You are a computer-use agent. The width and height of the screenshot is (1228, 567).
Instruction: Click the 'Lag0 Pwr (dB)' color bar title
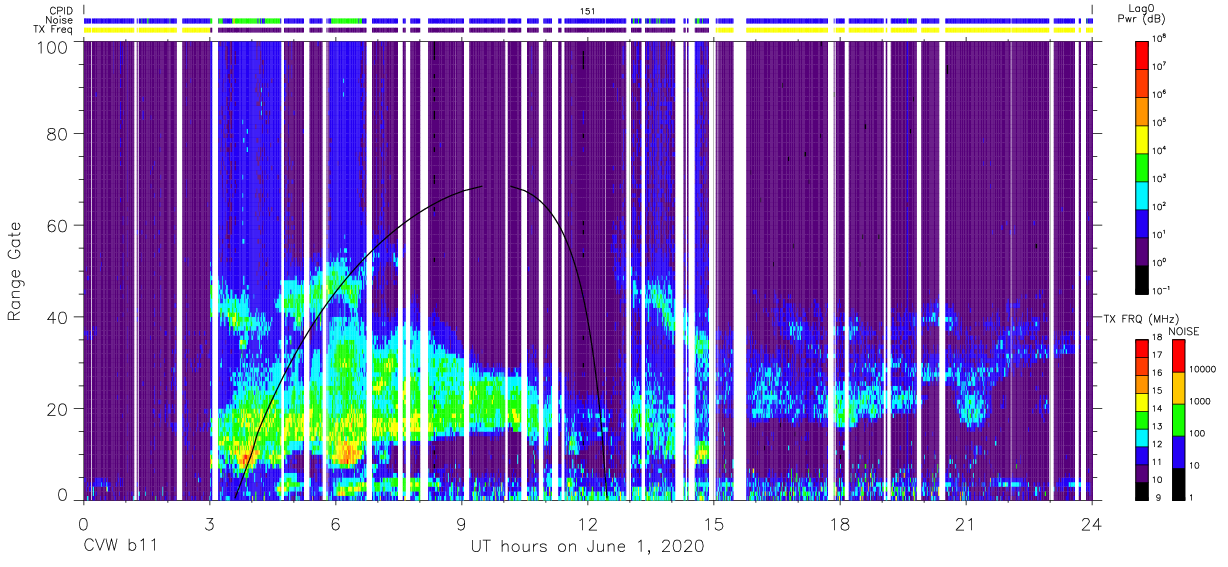[1144, 13]
